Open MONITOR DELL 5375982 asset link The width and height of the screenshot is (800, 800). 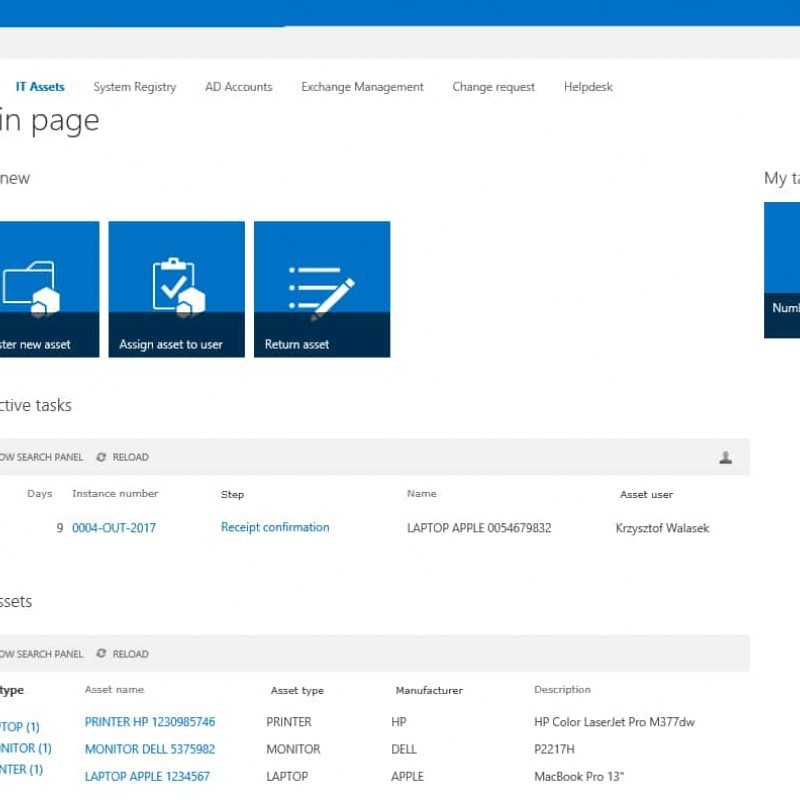click(150, 749)
